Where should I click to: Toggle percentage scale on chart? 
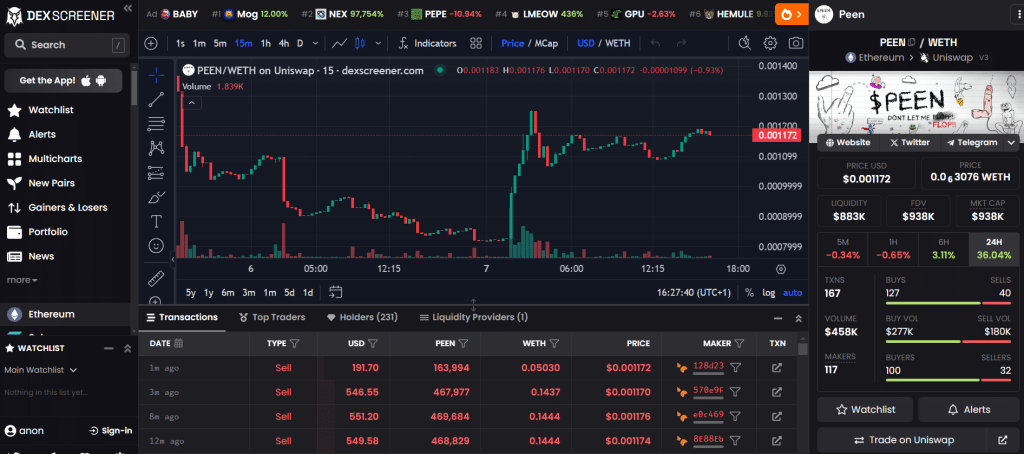(748, 293)
